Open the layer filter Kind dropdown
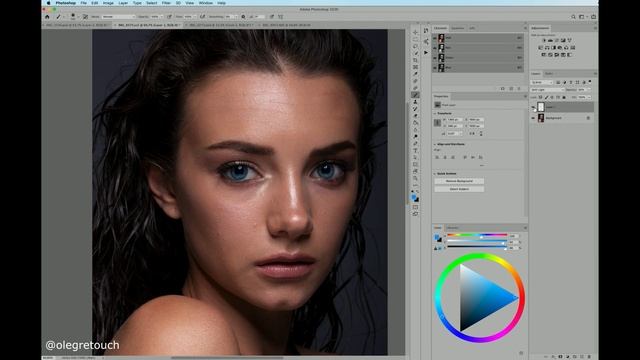The width and height of the screenshot is (640, 360). (542, 82)
